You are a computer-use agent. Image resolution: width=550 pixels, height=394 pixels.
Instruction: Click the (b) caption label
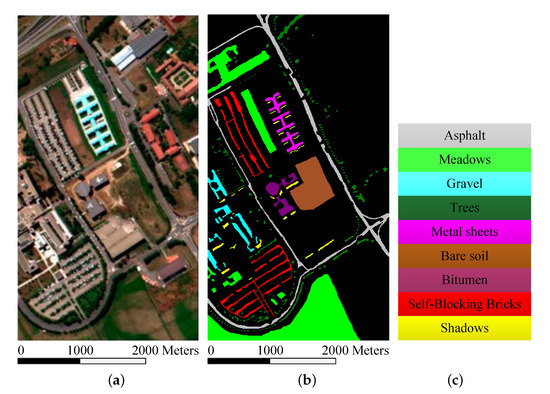tap(307, 380)
